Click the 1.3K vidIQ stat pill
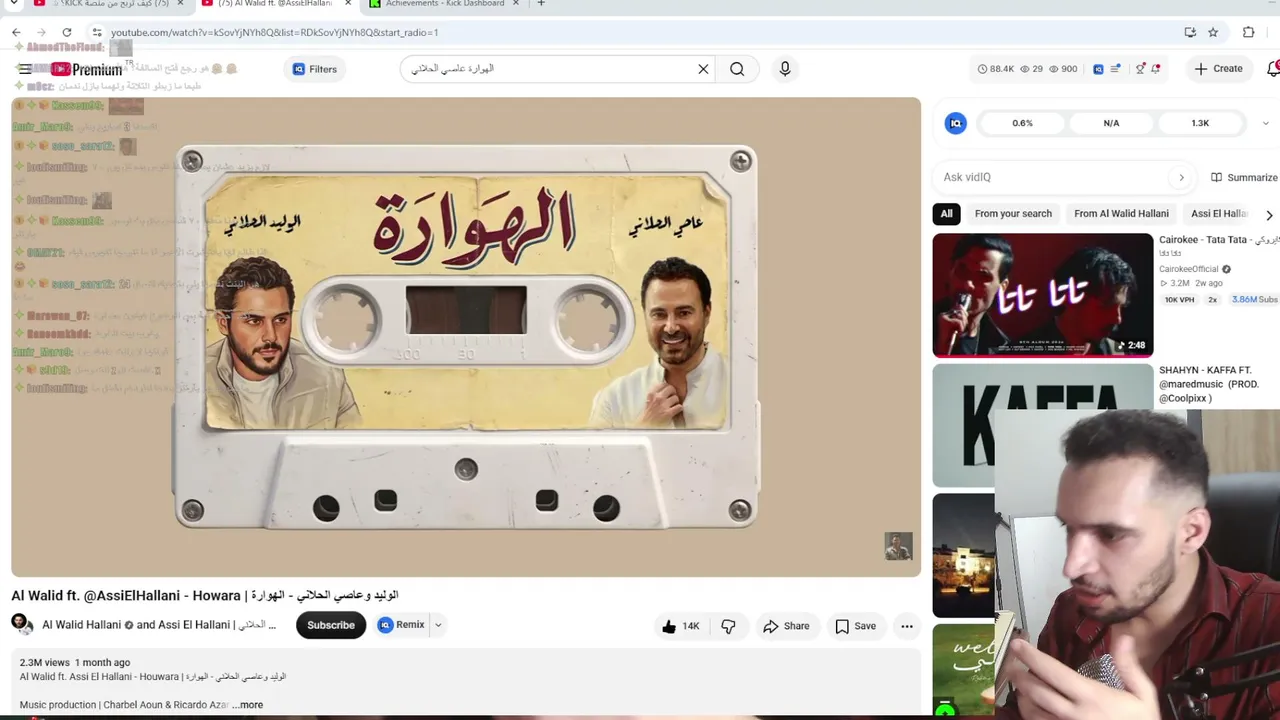Screen dimensions: 1280x720 pos(1200,123)
